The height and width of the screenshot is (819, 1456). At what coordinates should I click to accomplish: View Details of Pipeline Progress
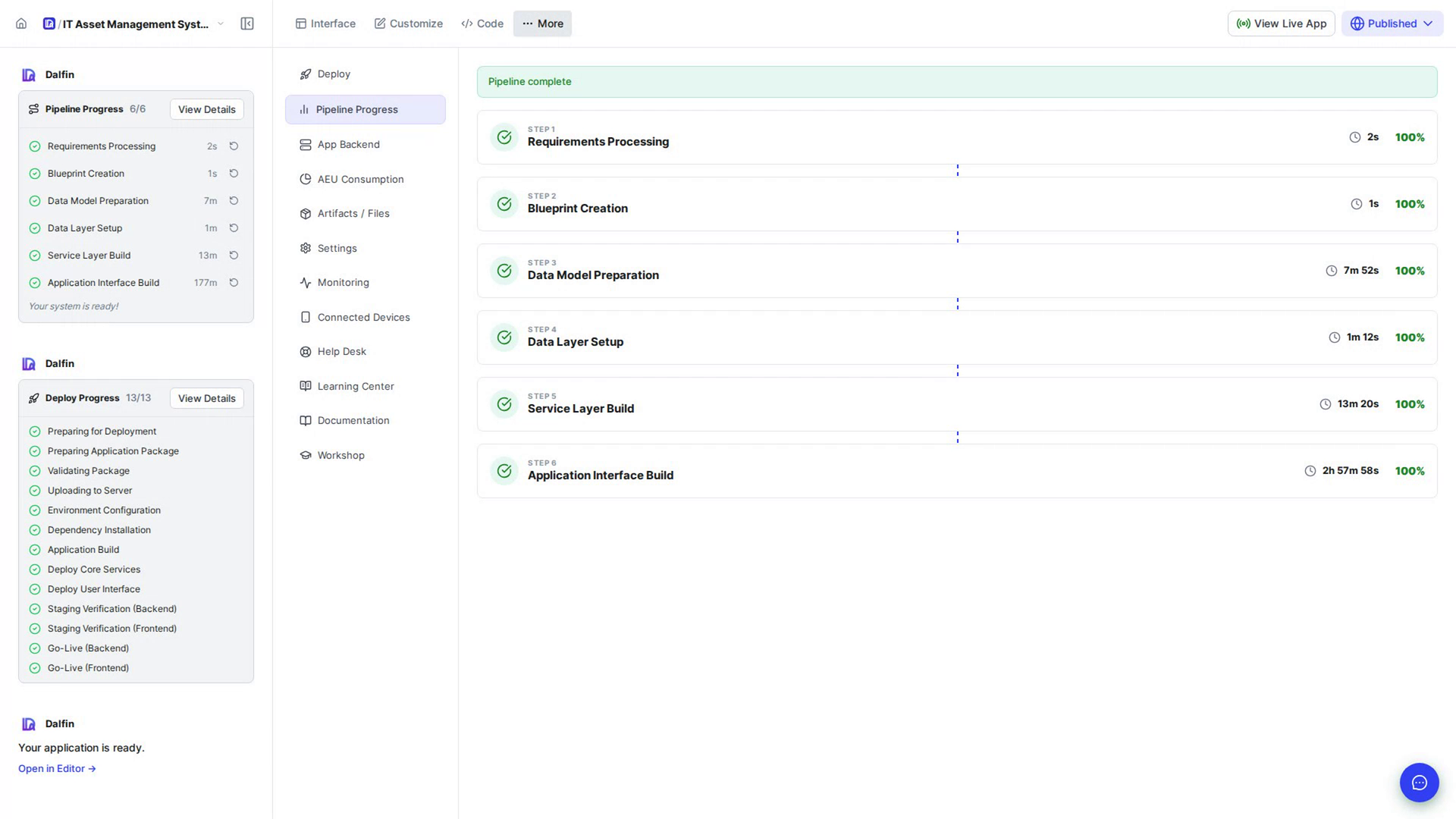[206, 109]
